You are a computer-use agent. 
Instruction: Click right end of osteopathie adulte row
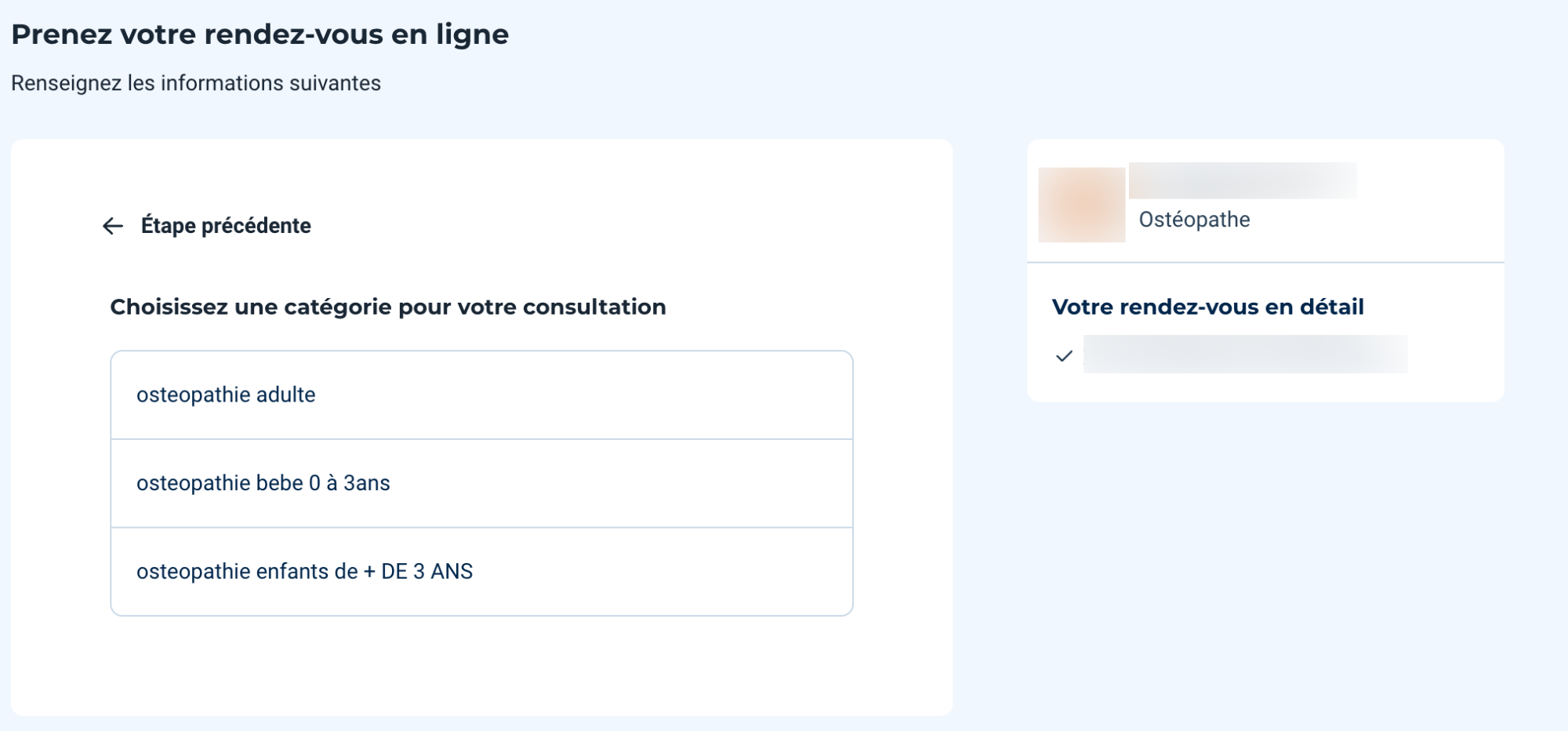click(815, 395)
